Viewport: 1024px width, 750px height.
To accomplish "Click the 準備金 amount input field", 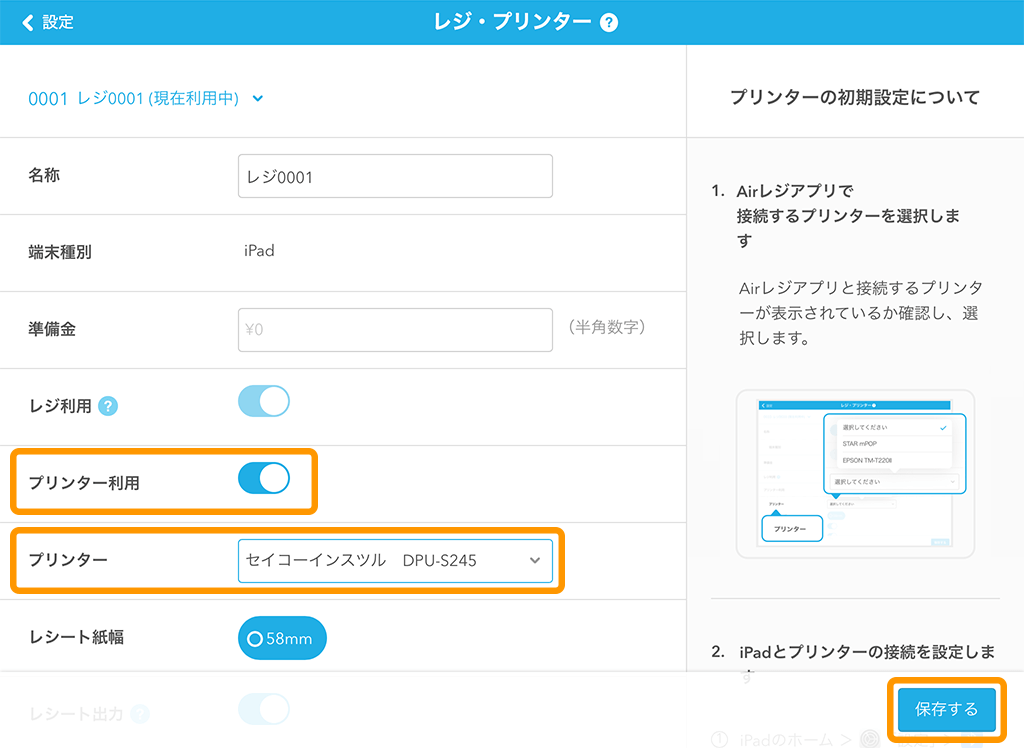I will [395, 330].
